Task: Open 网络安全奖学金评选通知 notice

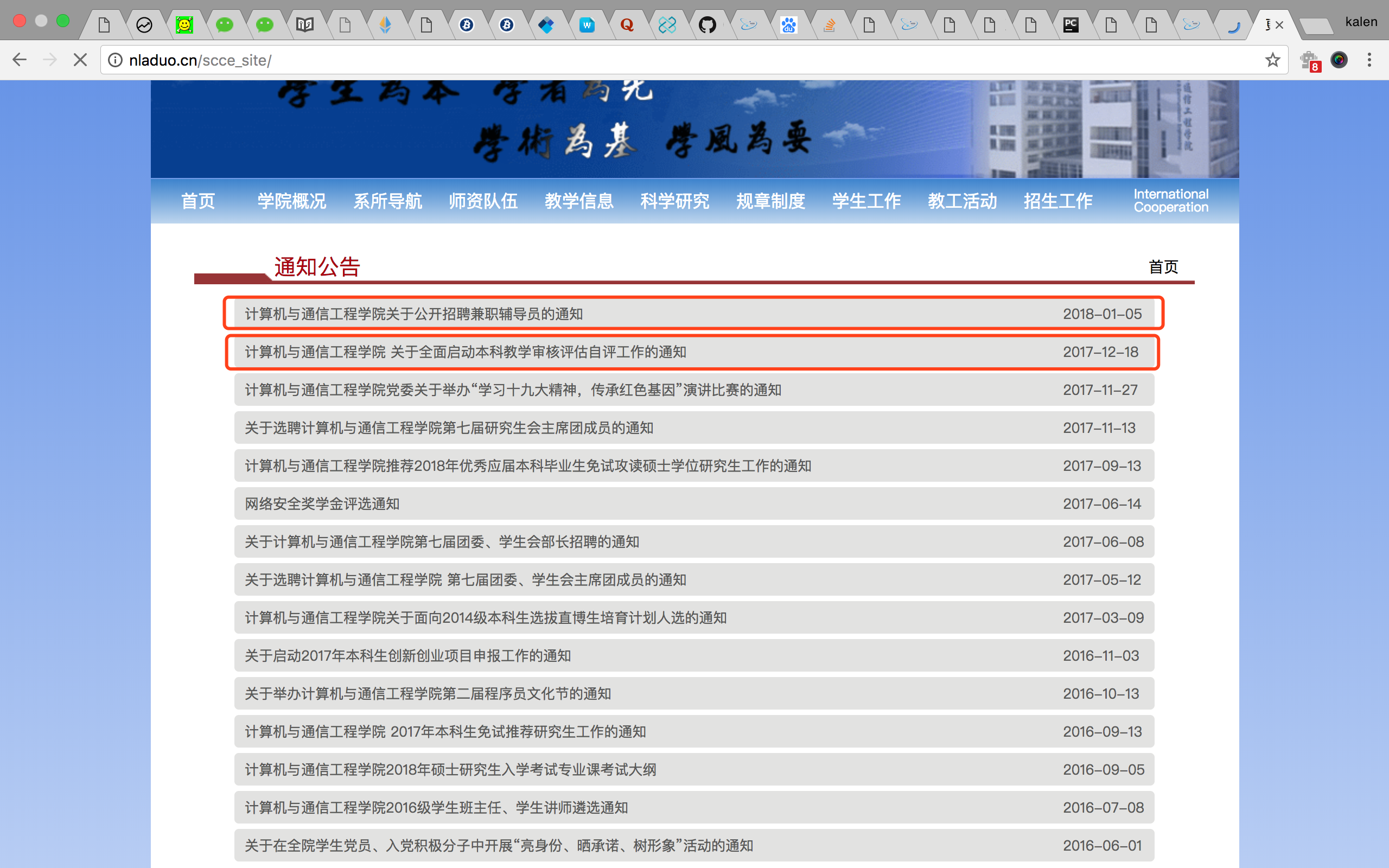Action: [322, 504]
